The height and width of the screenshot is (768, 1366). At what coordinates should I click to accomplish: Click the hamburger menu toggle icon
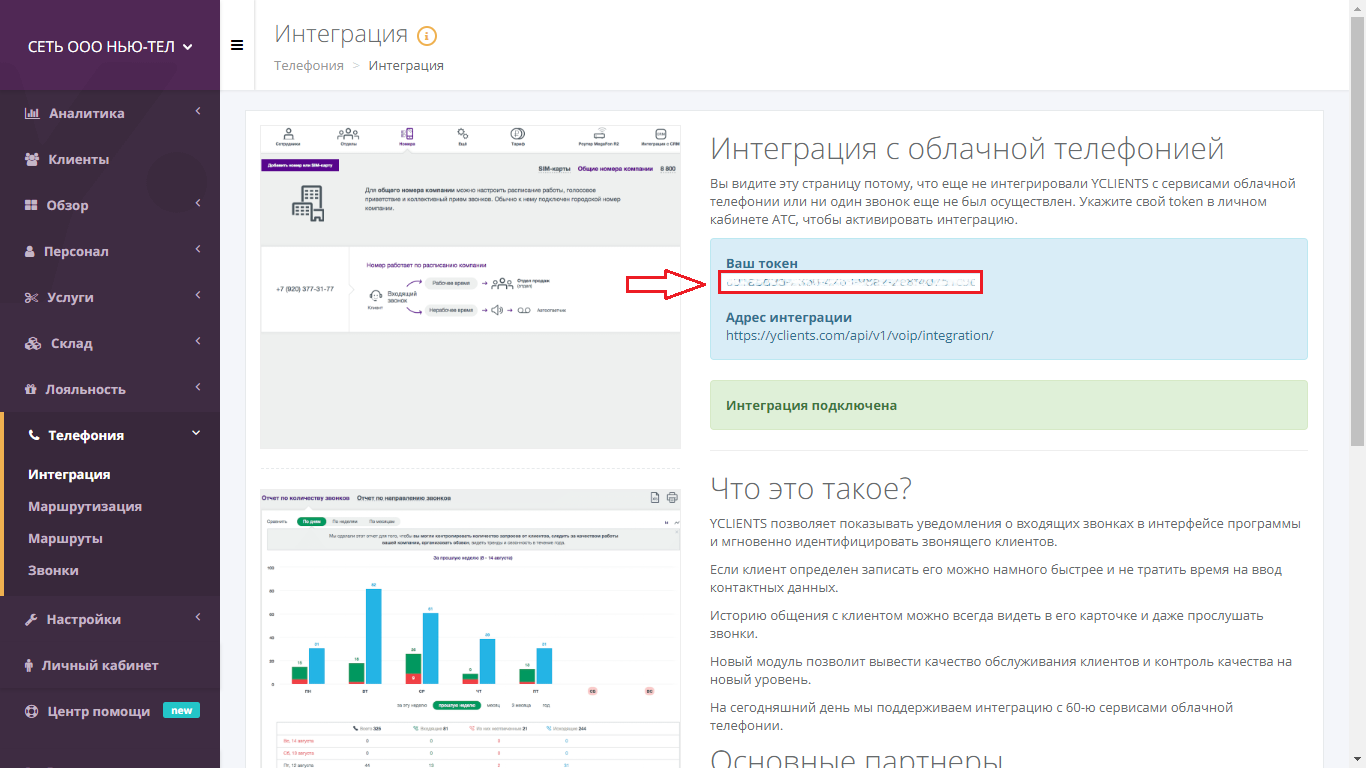[x=237, y=45]
